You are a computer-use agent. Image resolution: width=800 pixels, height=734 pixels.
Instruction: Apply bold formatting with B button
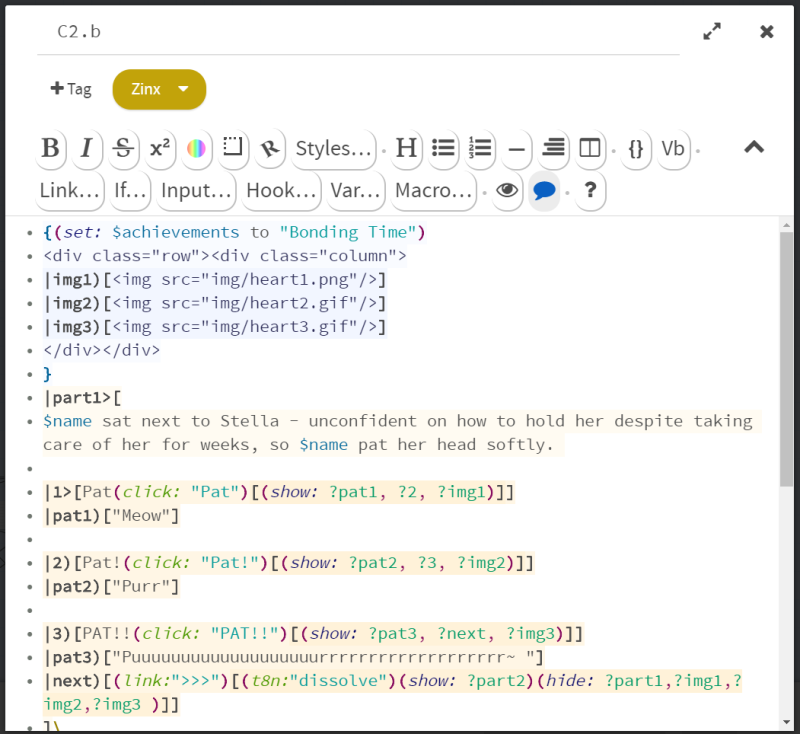point(51,148)
